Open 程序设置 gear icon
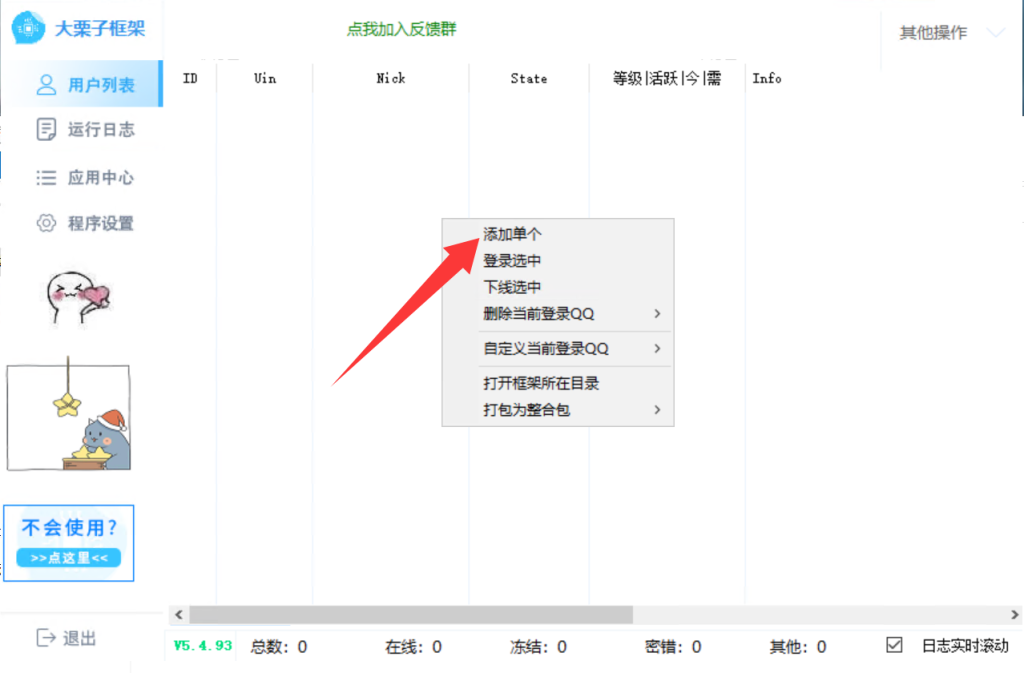The height and width of the screenshot is (673, 1024). tap(46, 223)
